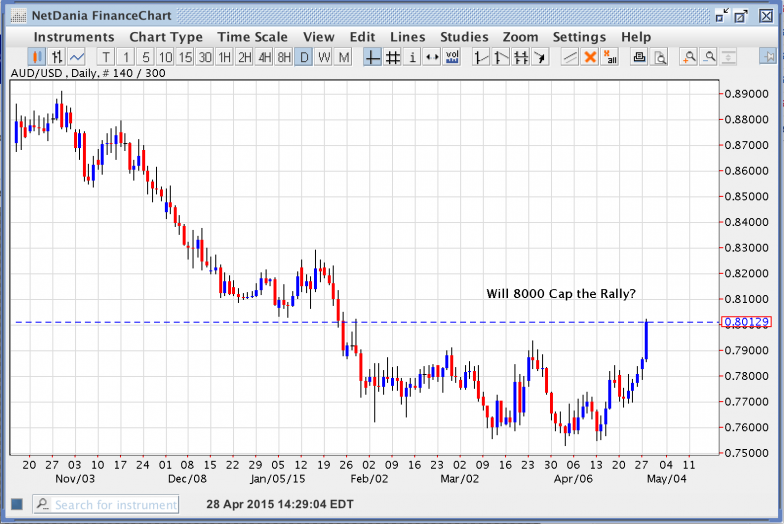
Task: Toggle the crosshair cursor tool
Action: 372,57
